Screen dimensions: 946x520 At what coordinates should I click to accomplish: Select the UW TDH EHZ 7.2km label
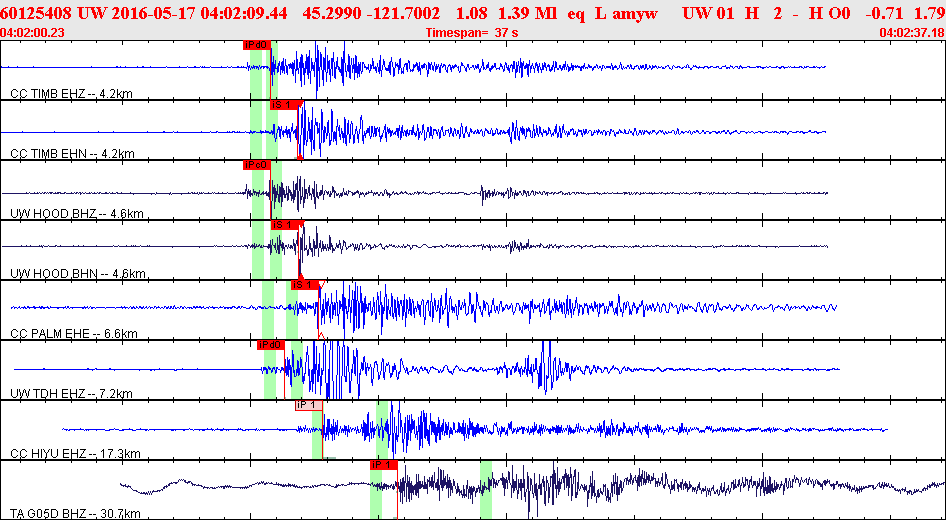[x=71, y=394]
